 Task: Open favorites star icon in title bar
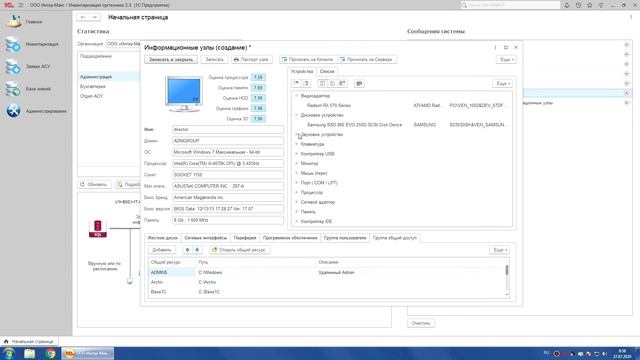coord(589,5)
